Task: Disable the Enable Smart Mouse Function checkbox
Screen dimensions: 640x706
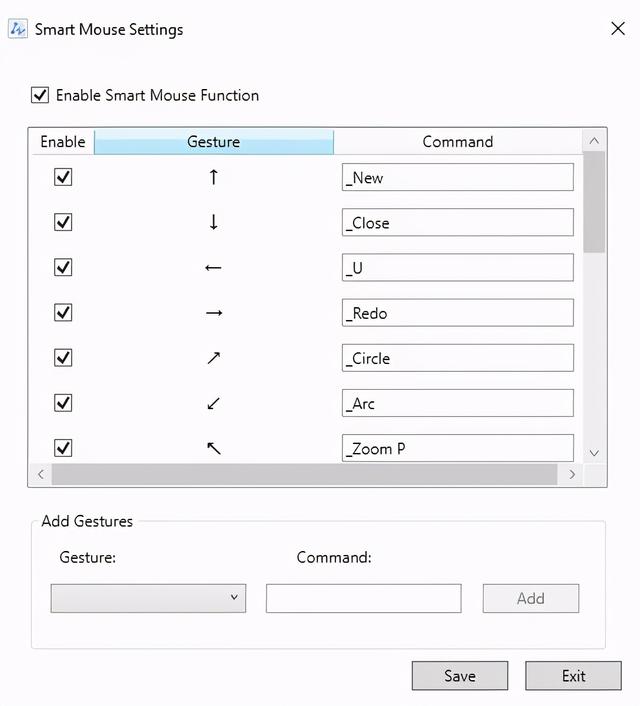Action: pos(40,95)
